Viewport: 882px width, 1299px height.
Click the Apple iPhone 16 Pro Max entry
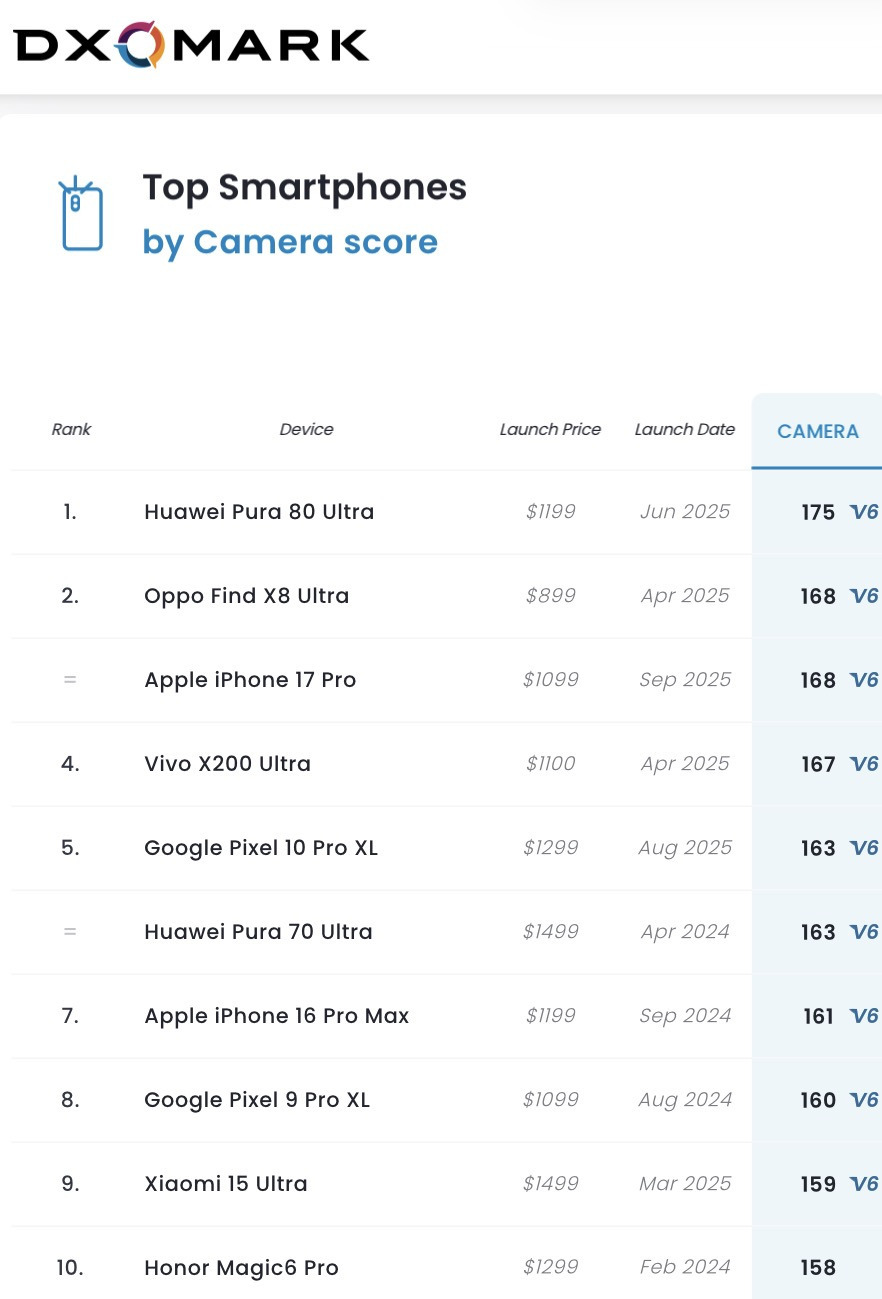[x=276, y=1016]
